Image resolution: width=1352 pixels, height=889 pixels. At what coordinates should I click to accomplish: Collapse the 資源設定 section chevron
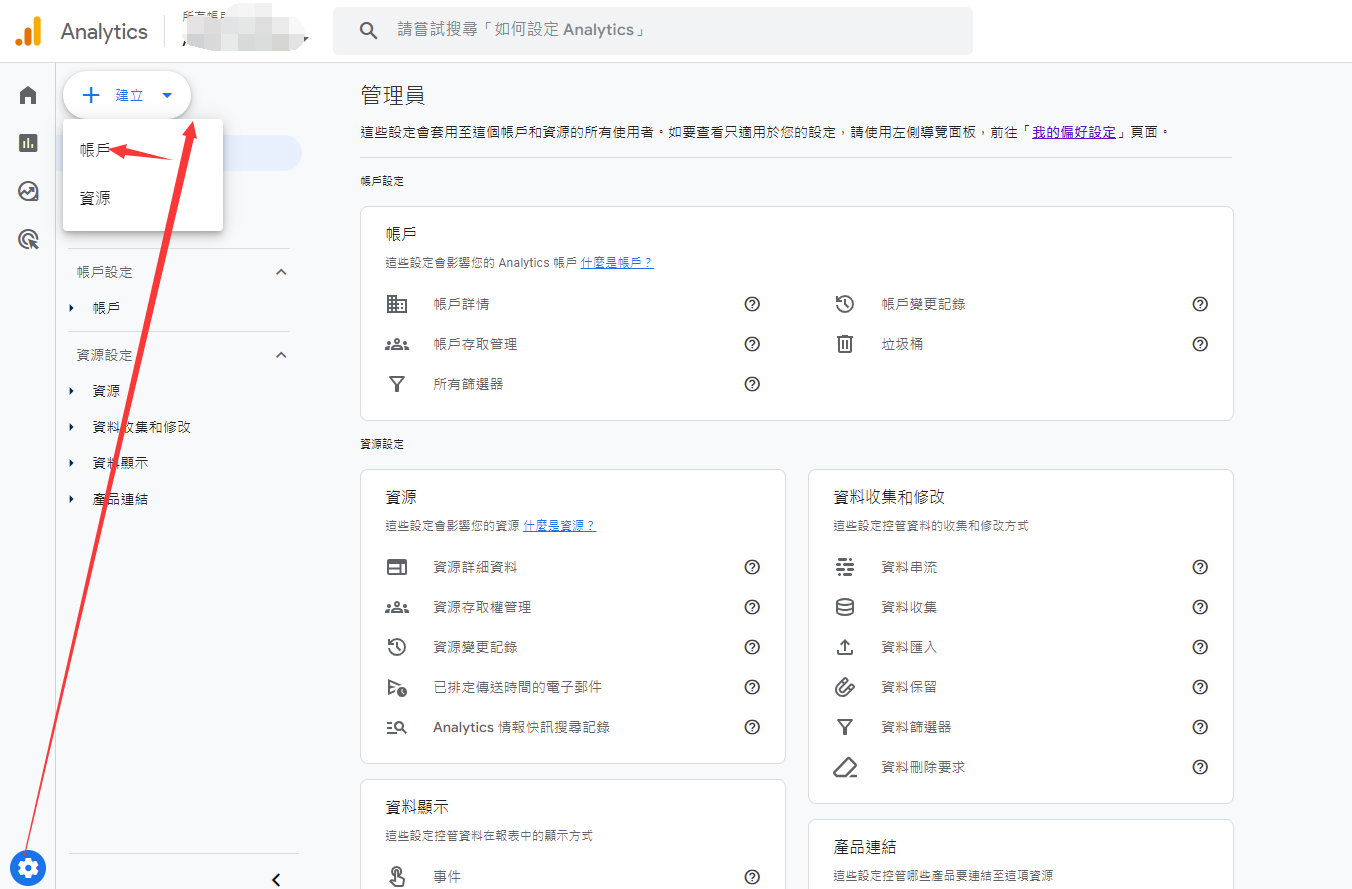tap(281, 355)
